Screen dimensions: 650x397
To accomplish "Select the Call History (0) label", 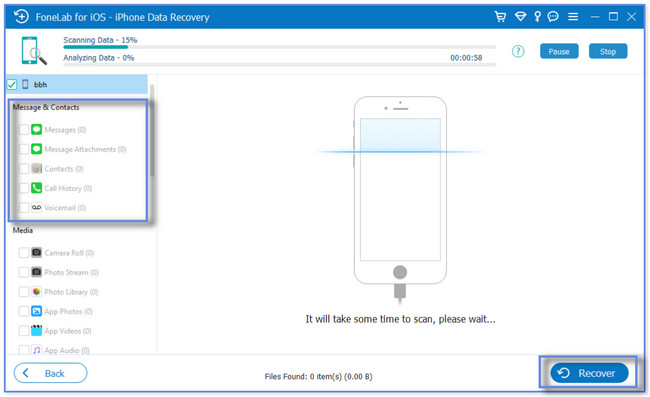I will (68, 188).
